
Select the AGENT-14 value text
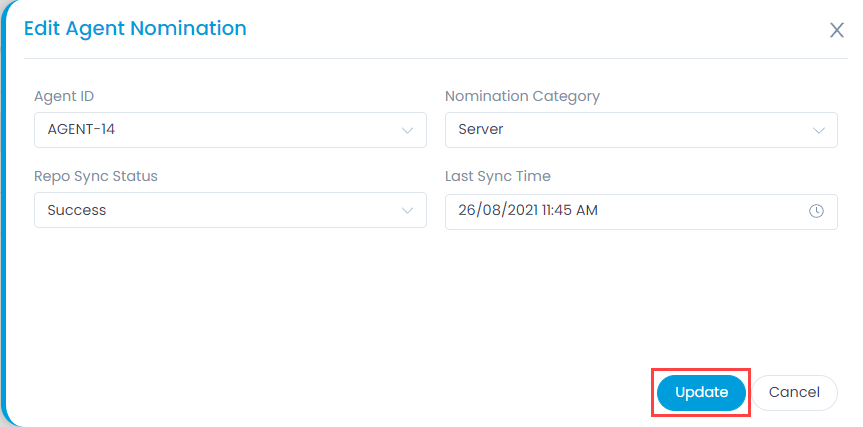tap(81, 130)
